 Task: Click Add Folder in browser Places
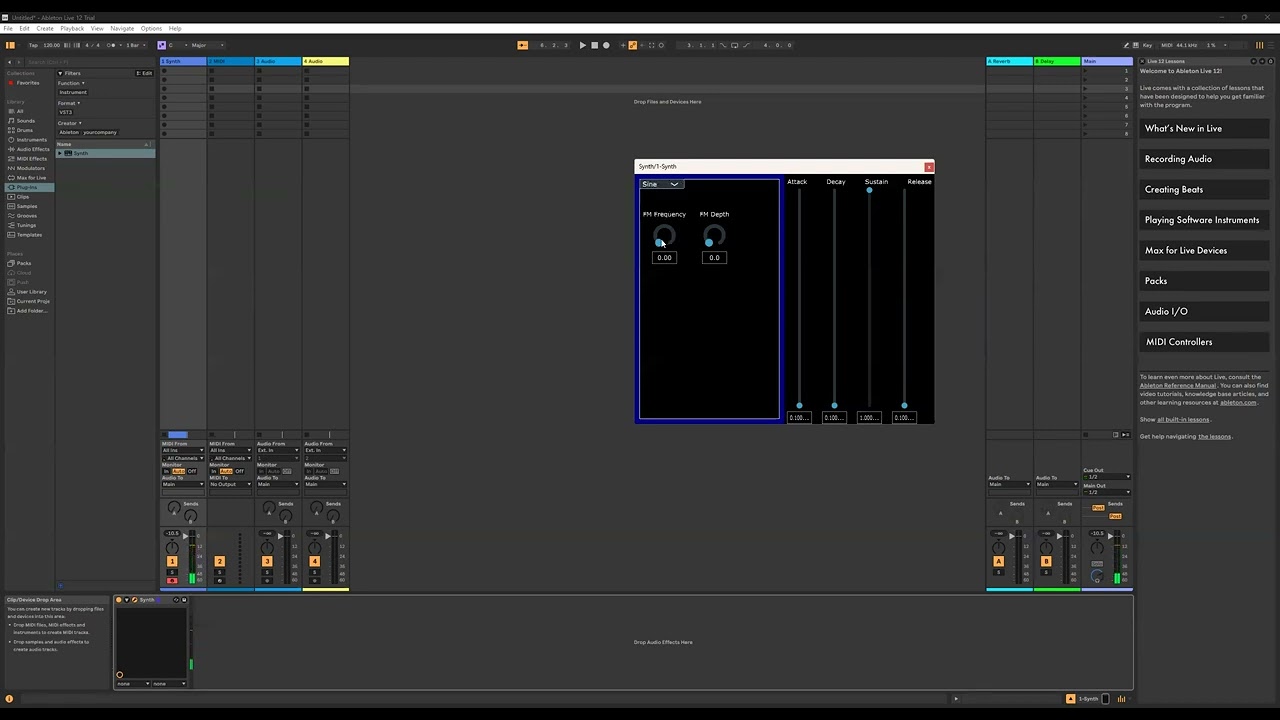point(31,311)
